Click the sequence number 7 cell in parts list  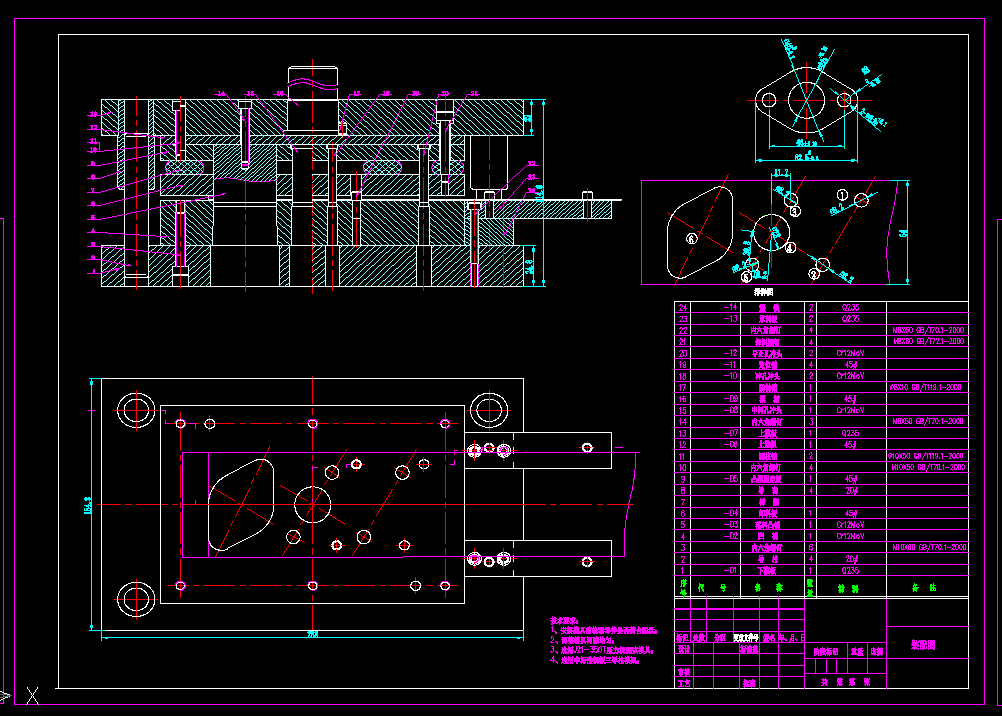(x=682, y=502)
